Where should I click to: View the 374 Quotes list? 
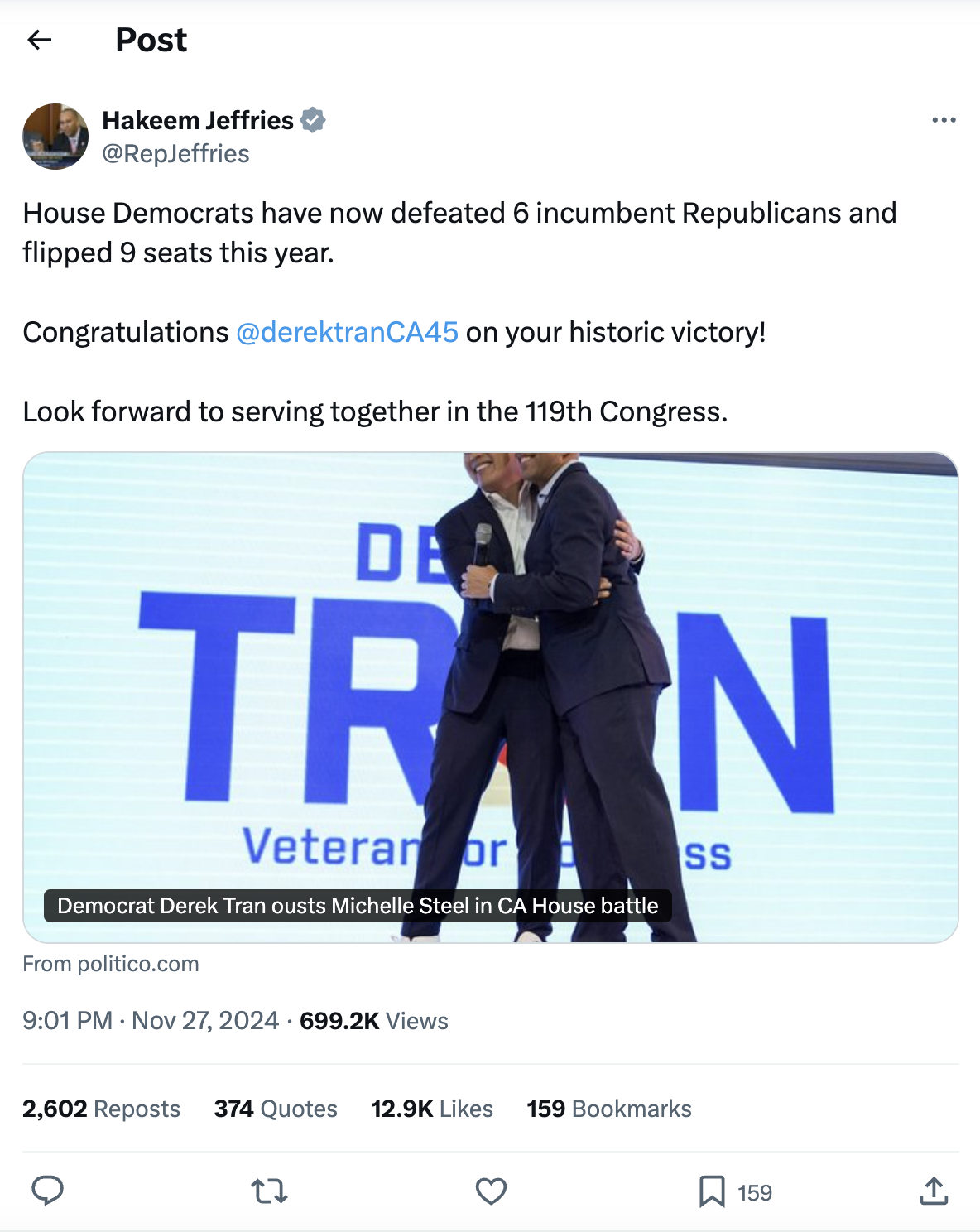click(x=276, y=1109)
